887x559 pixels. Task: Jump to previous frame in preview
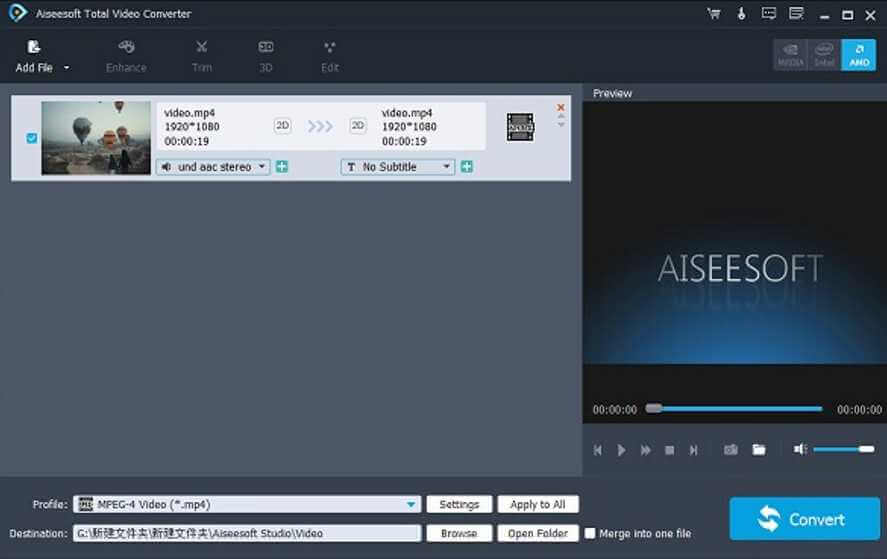[x=598, y=450]
